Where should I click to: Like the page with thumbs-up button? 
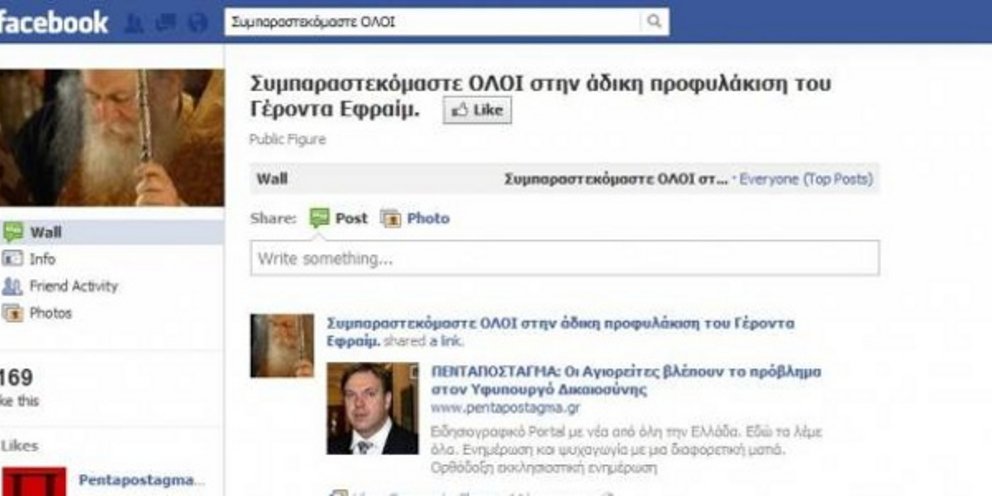[477, 110]
